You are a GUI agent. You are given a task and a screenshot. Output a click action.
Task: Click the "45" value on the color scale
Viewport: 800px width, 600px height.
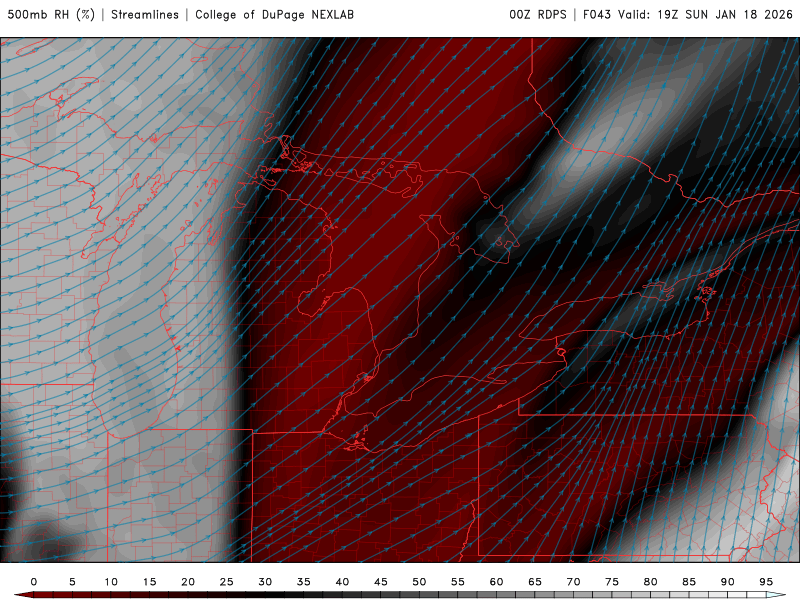381,582
